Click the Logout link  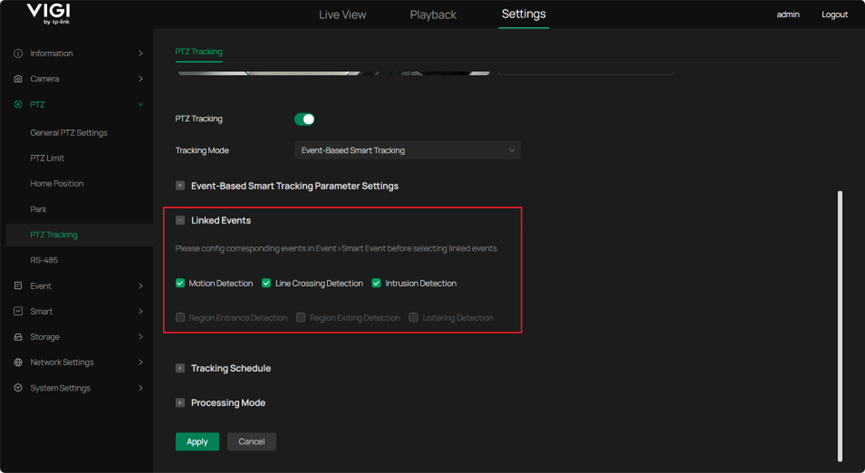pyautogui.click(x=834, y=14)
